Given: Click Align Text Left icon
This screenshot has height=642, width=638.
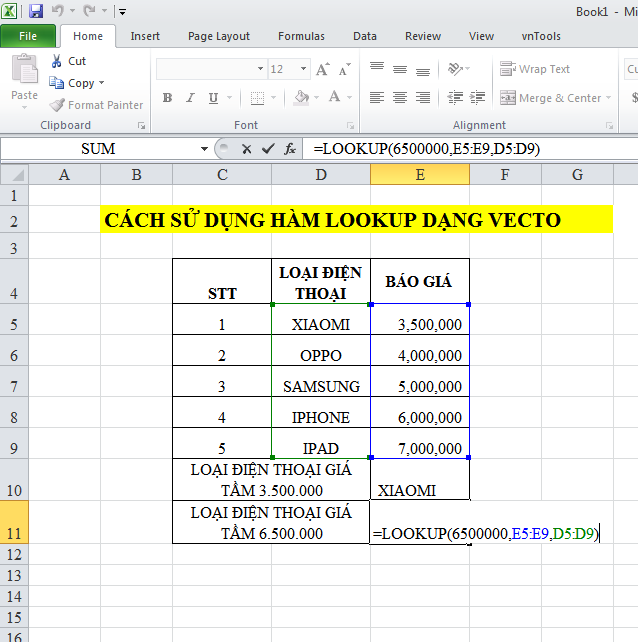Looking at the screenshot, I should (377, 98).
